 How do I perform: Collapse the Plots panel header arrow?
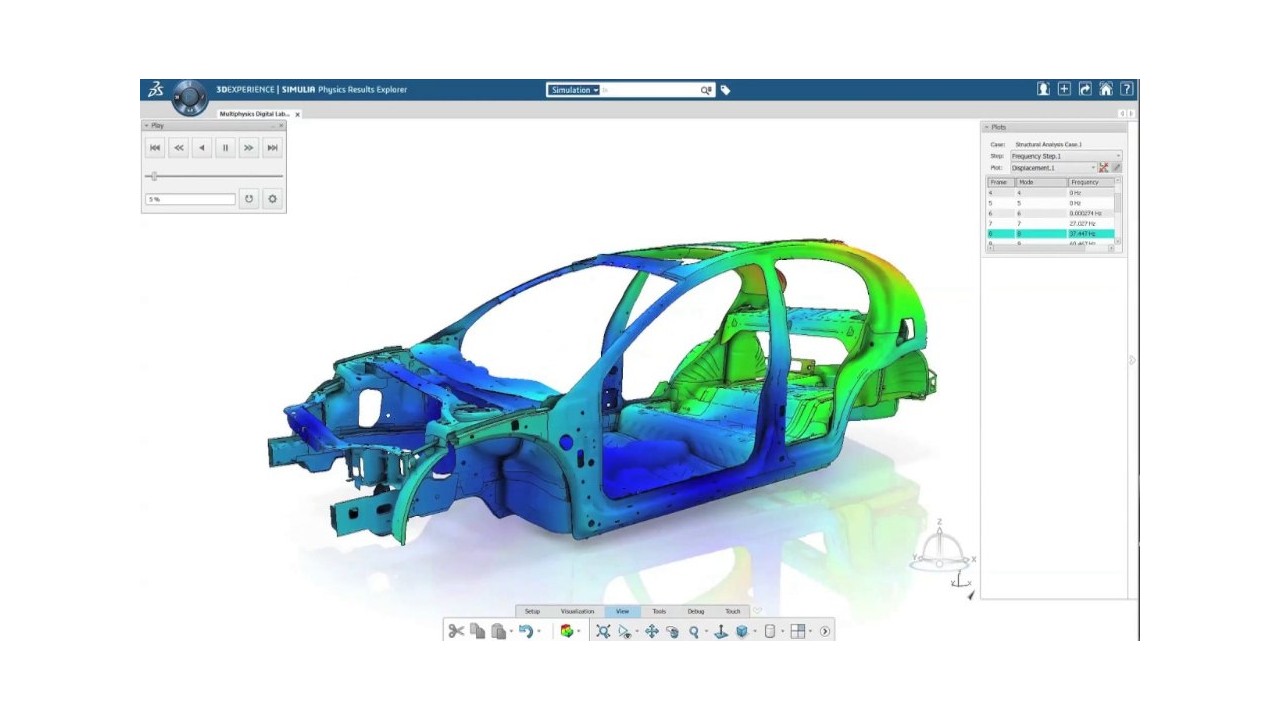coord(987,127)
